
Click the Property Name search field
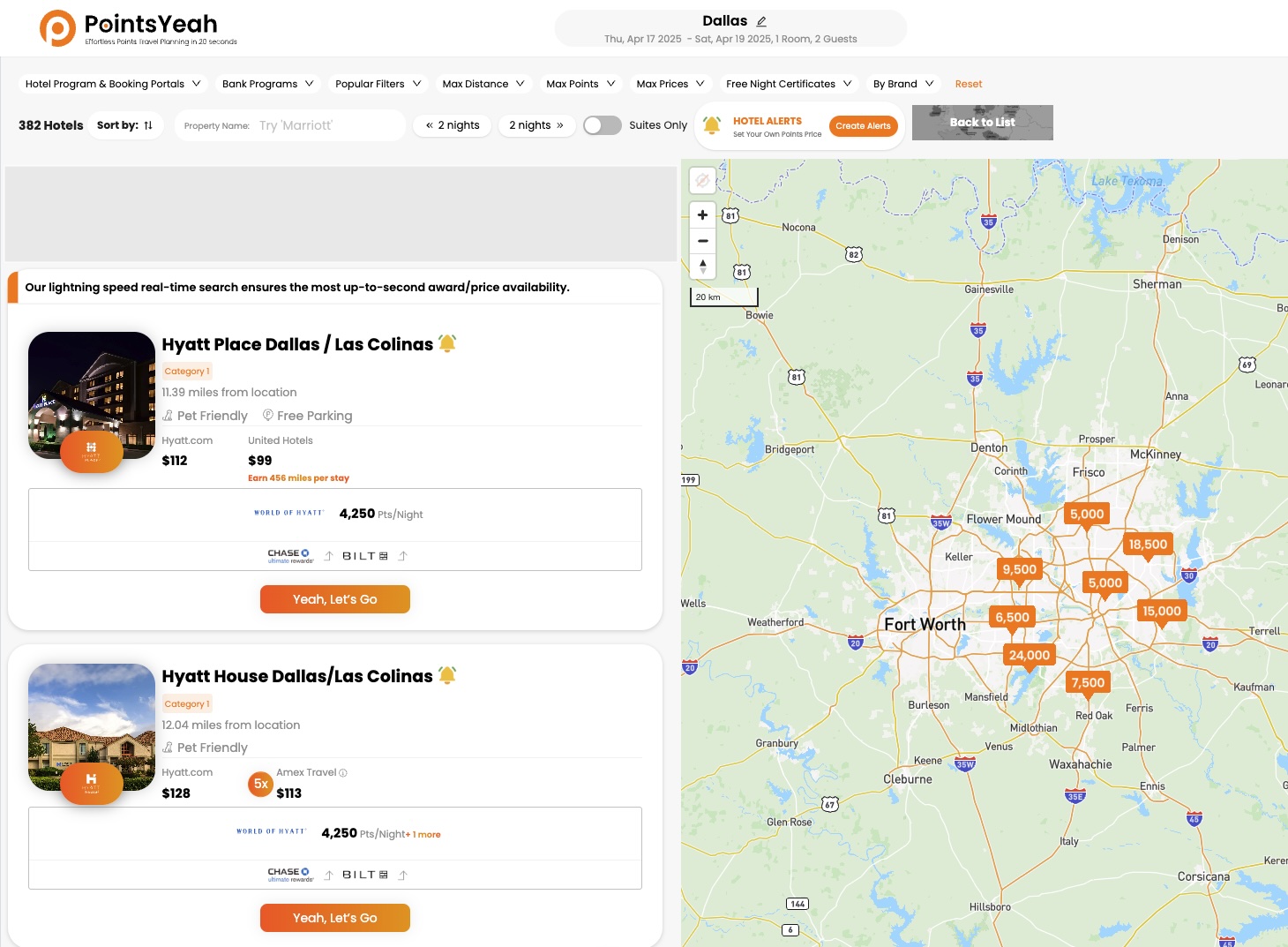pos(326,125)
